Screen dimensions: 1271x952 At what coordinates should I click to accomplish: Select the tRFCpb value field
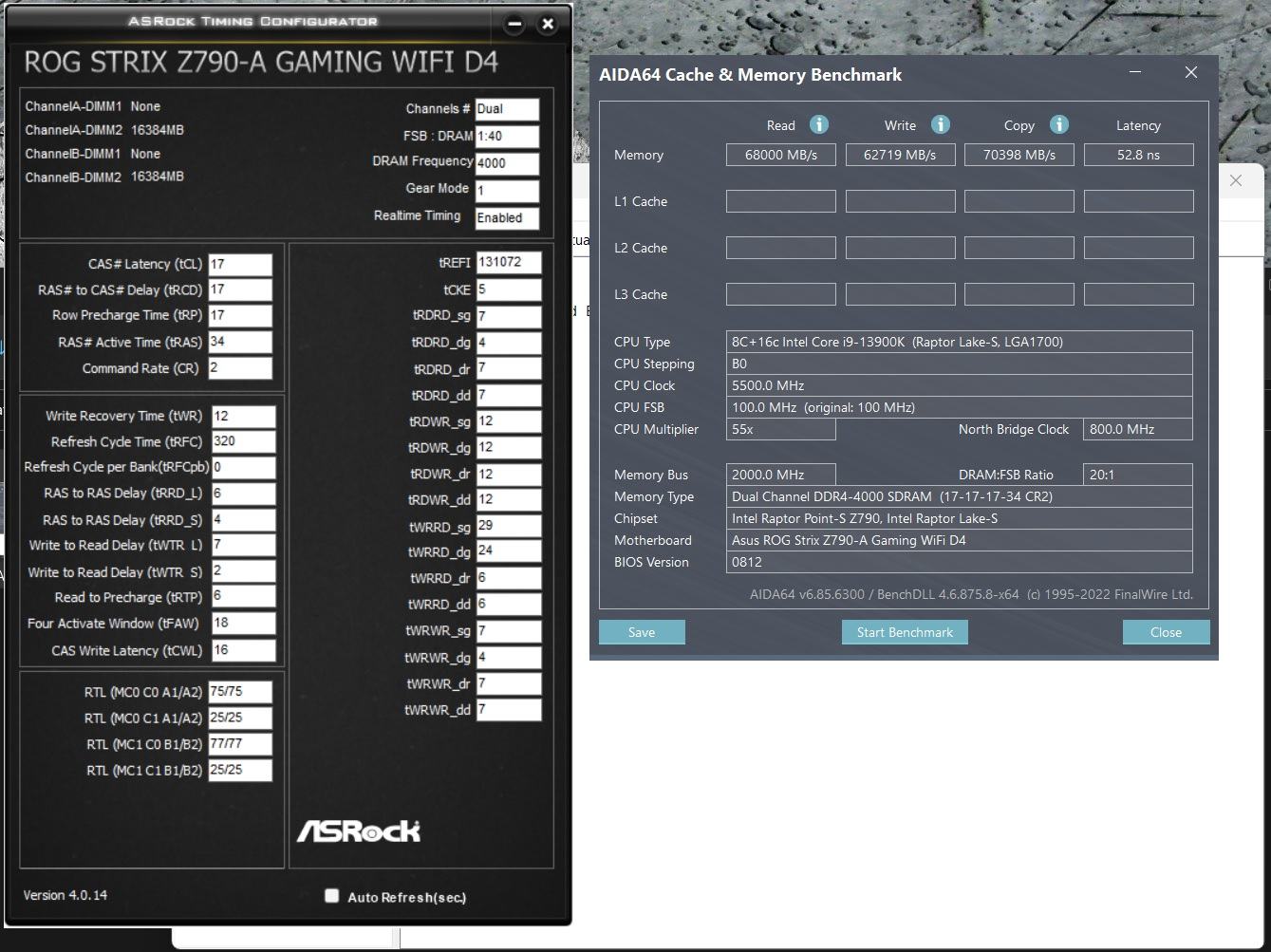(x=243, y=467)
